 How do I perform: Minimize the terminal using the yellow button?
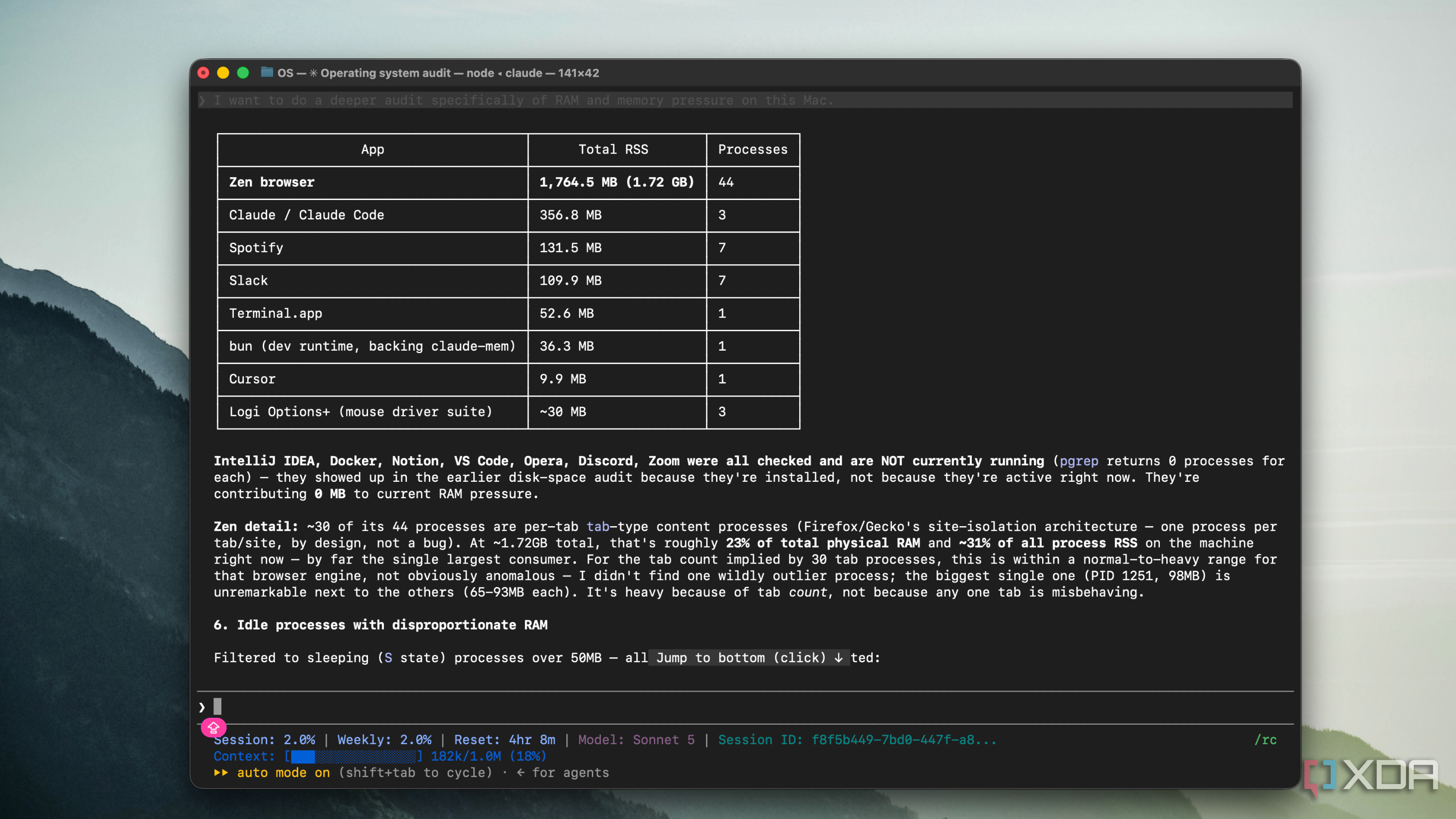click(223, 73)
